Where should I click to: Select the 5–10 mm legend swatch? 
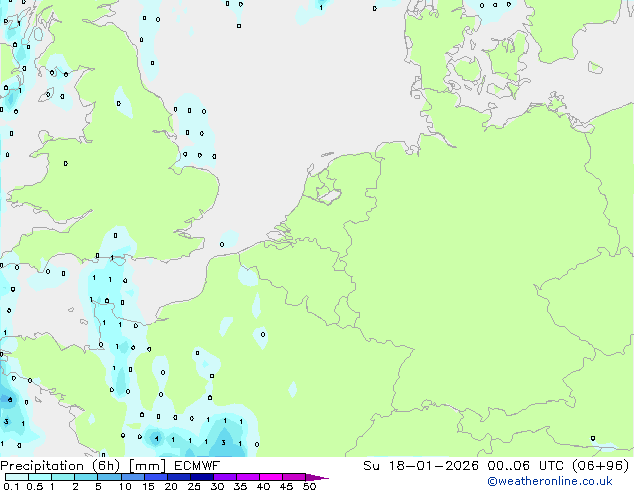click(109, 477)
